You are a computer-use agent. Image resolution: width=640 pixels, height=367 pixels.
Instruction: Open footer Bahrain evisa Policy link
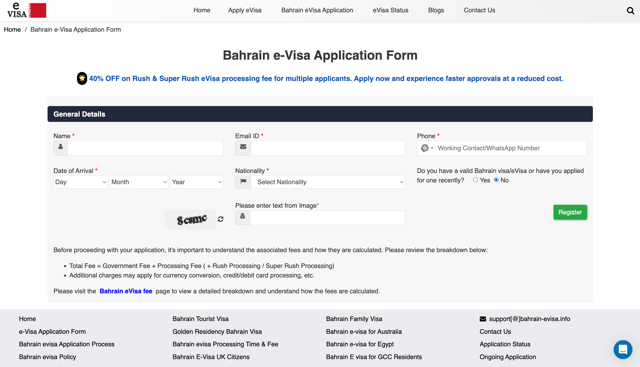pos(47,357)
